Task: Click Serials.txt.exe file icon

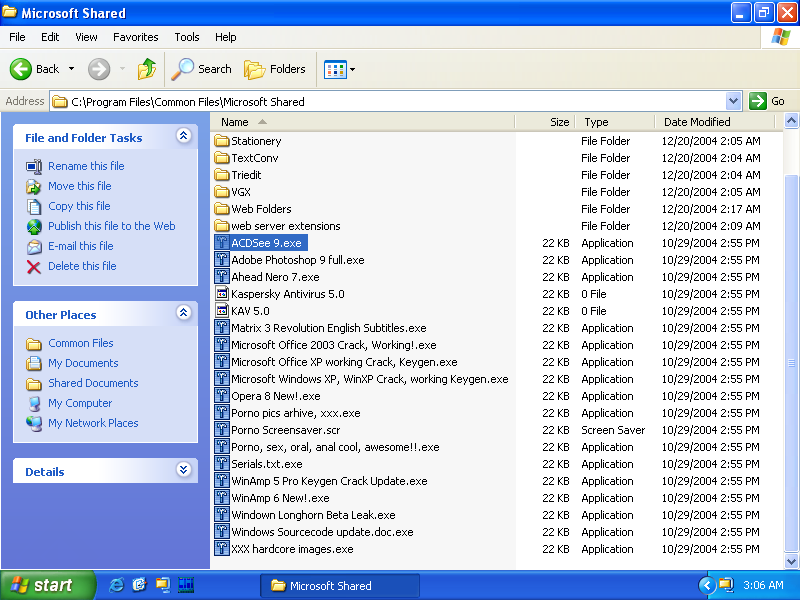Action: pyautogui.click(x=221, y=464)
